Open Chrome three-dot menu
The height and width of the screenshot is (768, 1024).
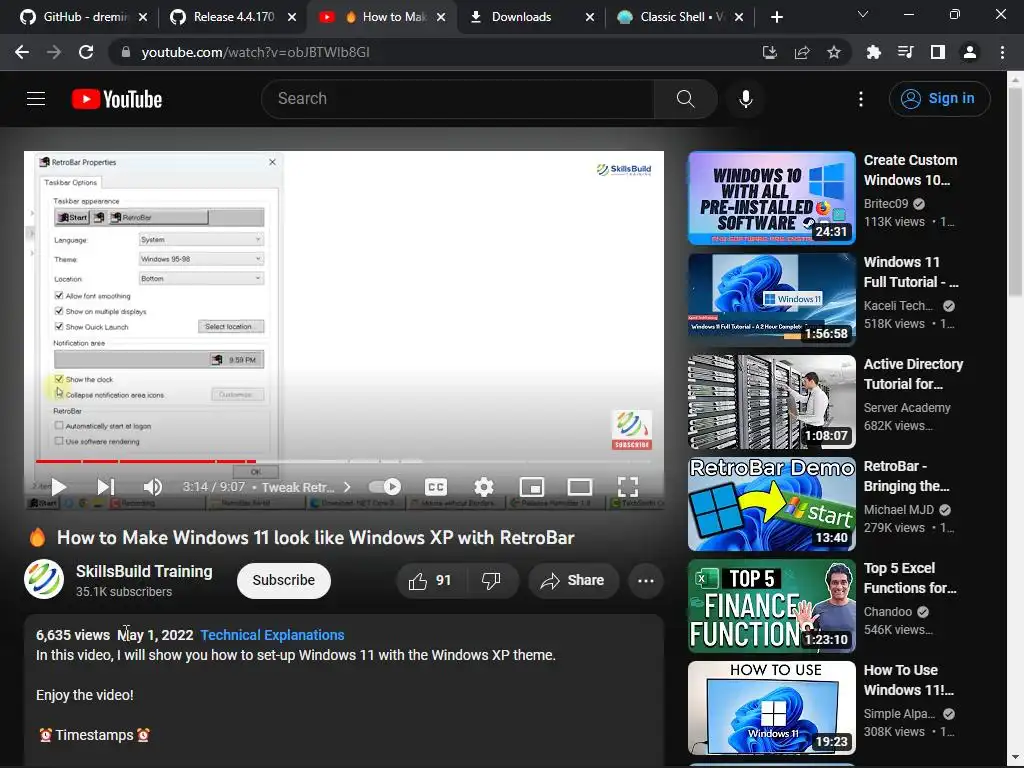click(1002, 52)
